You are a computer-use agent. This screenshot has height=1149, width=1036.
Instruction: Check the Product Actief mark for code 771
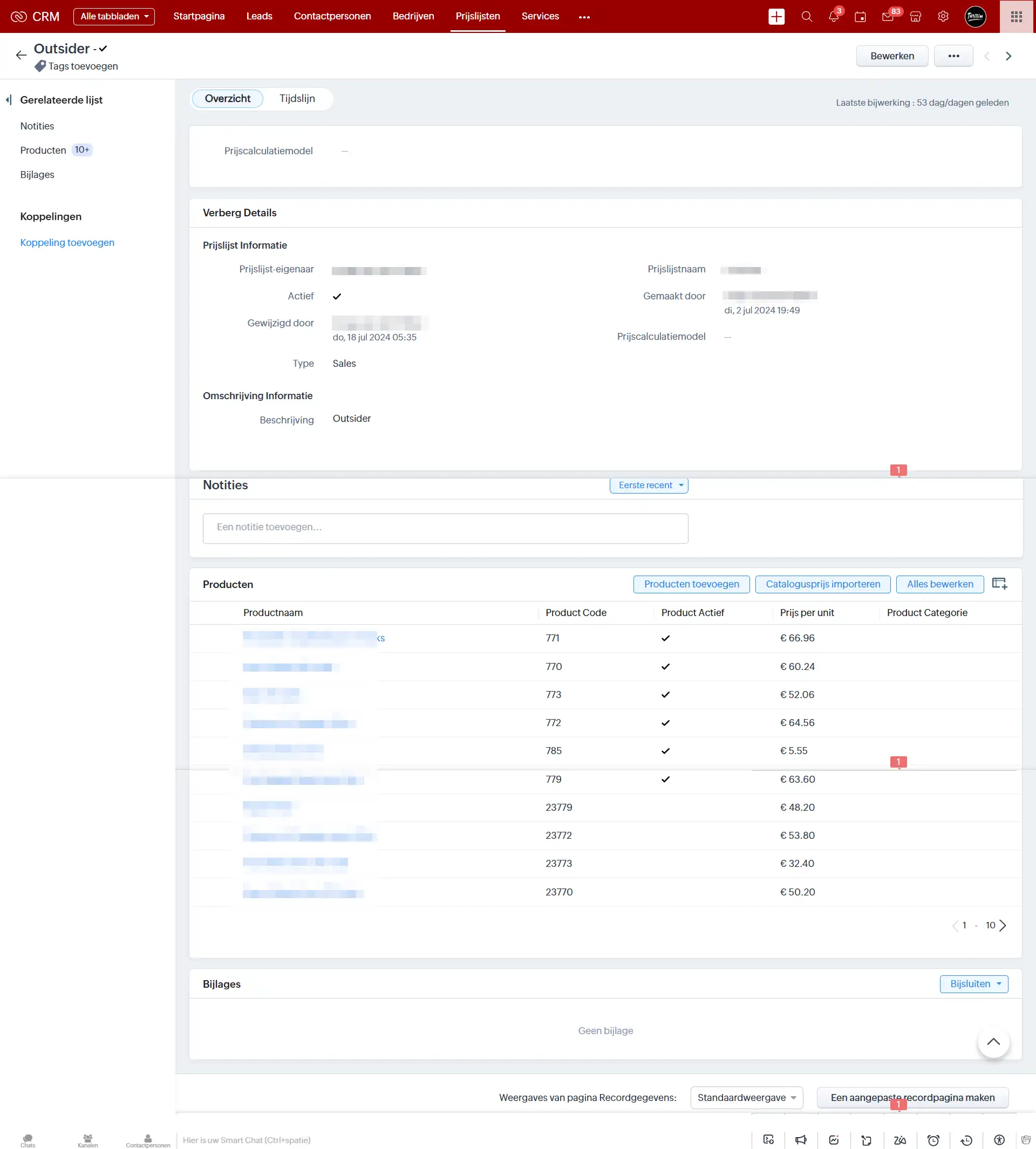pyautogui.click(x=665, y=638)
